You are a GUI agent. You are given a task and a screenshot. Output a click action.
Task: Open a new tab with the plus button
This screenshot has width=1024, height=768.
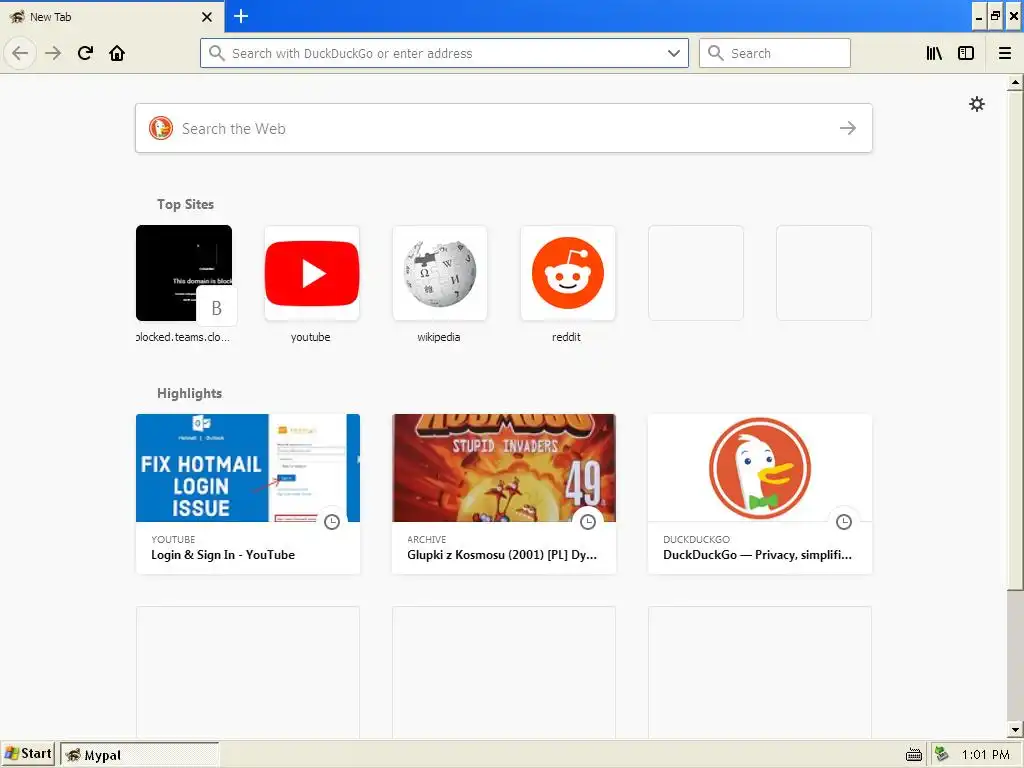point(241,16)
